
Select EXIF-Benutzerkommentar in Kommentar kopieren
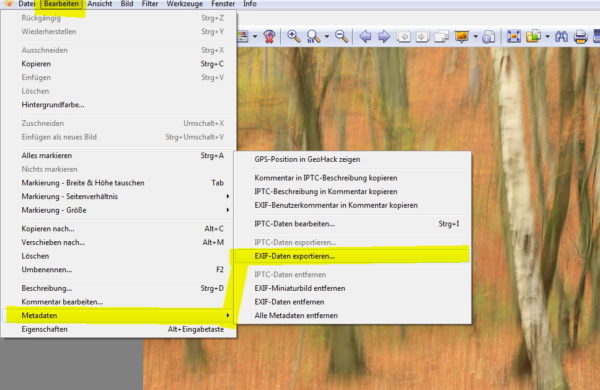pos(352,206)
